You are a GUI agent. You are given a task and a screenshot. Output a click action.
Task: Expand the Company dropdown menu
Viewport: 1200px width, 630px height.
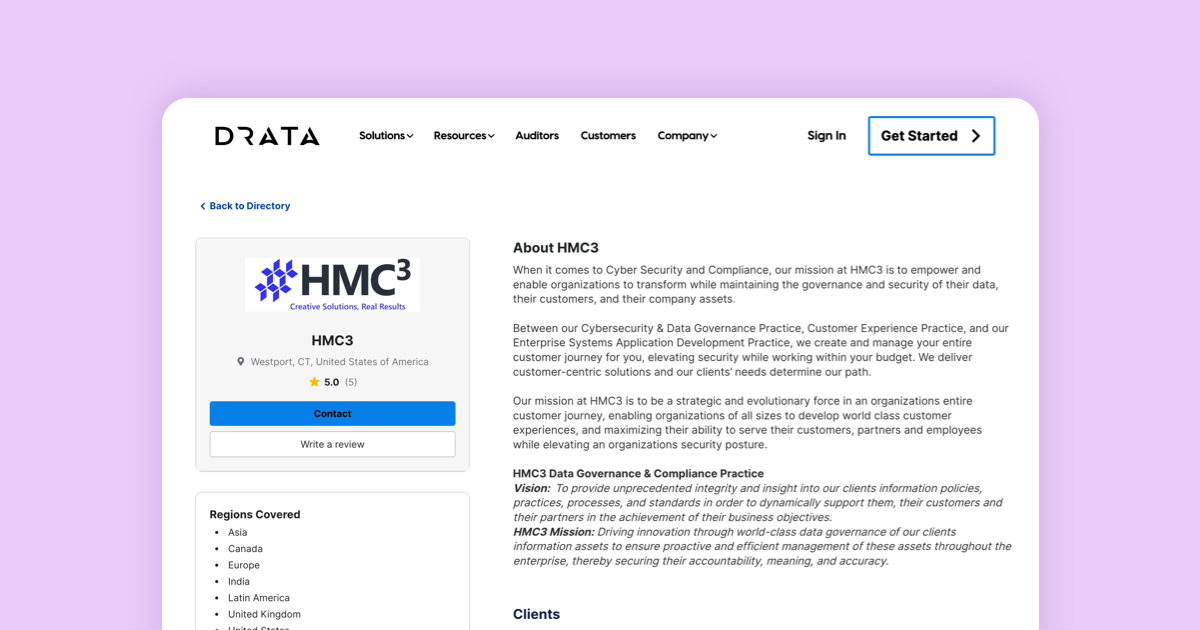tap(687, 136)
